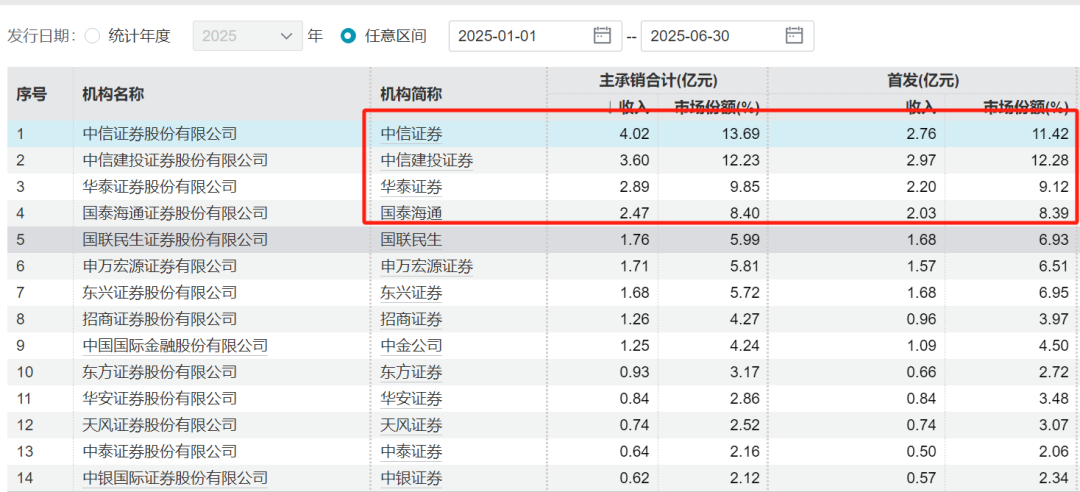The height and width of the screenshot is (492, 1080).
Task: Click the 2.12 market share cell
Action: [x=745, y=478]
